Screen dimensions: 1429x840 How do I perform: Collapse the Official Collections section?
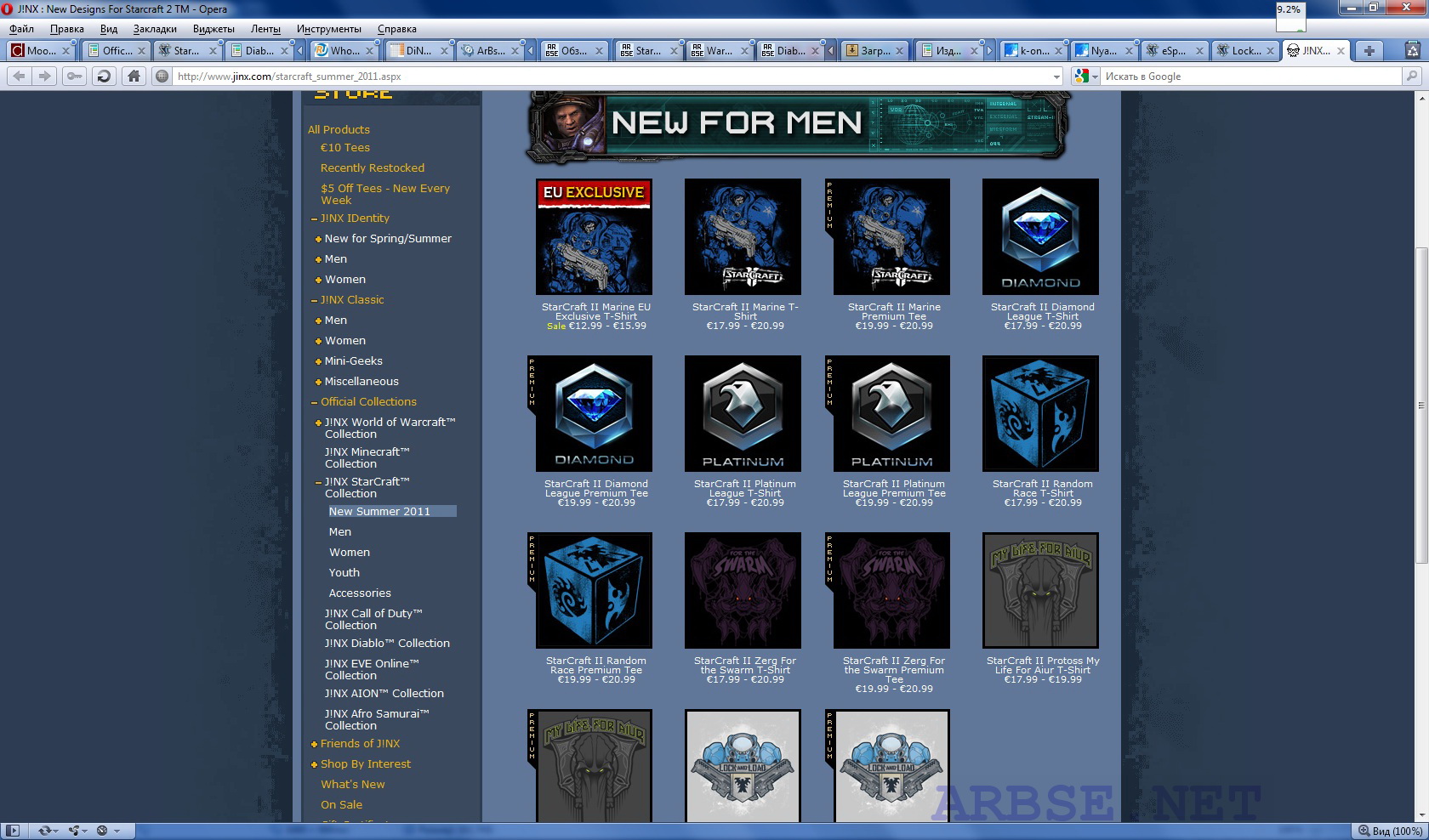[x=314, y=402]
